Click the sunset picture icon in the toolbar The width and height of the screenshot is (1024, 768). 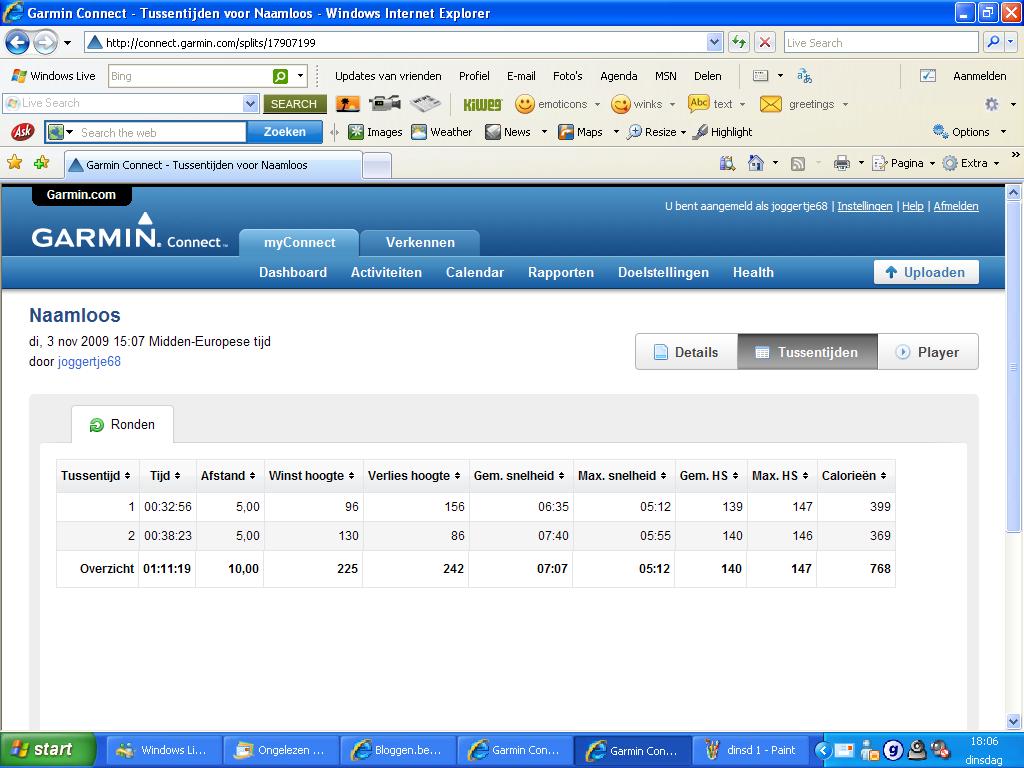(347, 103)
